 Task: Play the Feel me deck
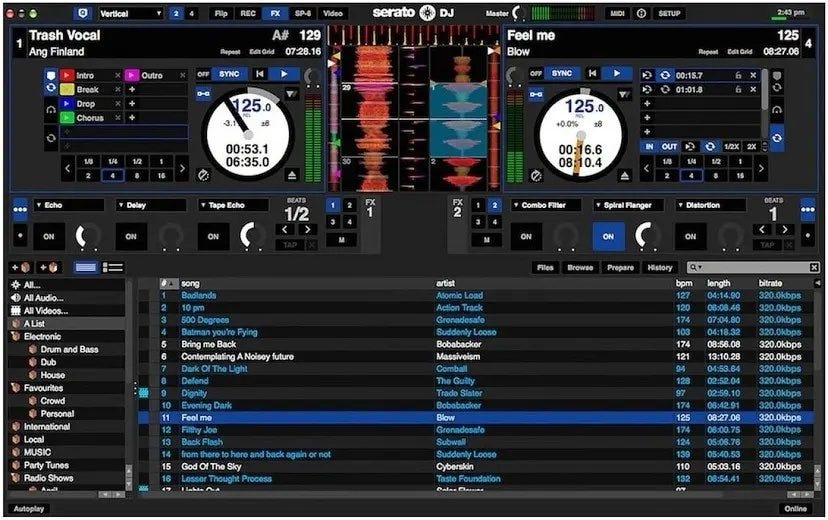coord(617,73)
